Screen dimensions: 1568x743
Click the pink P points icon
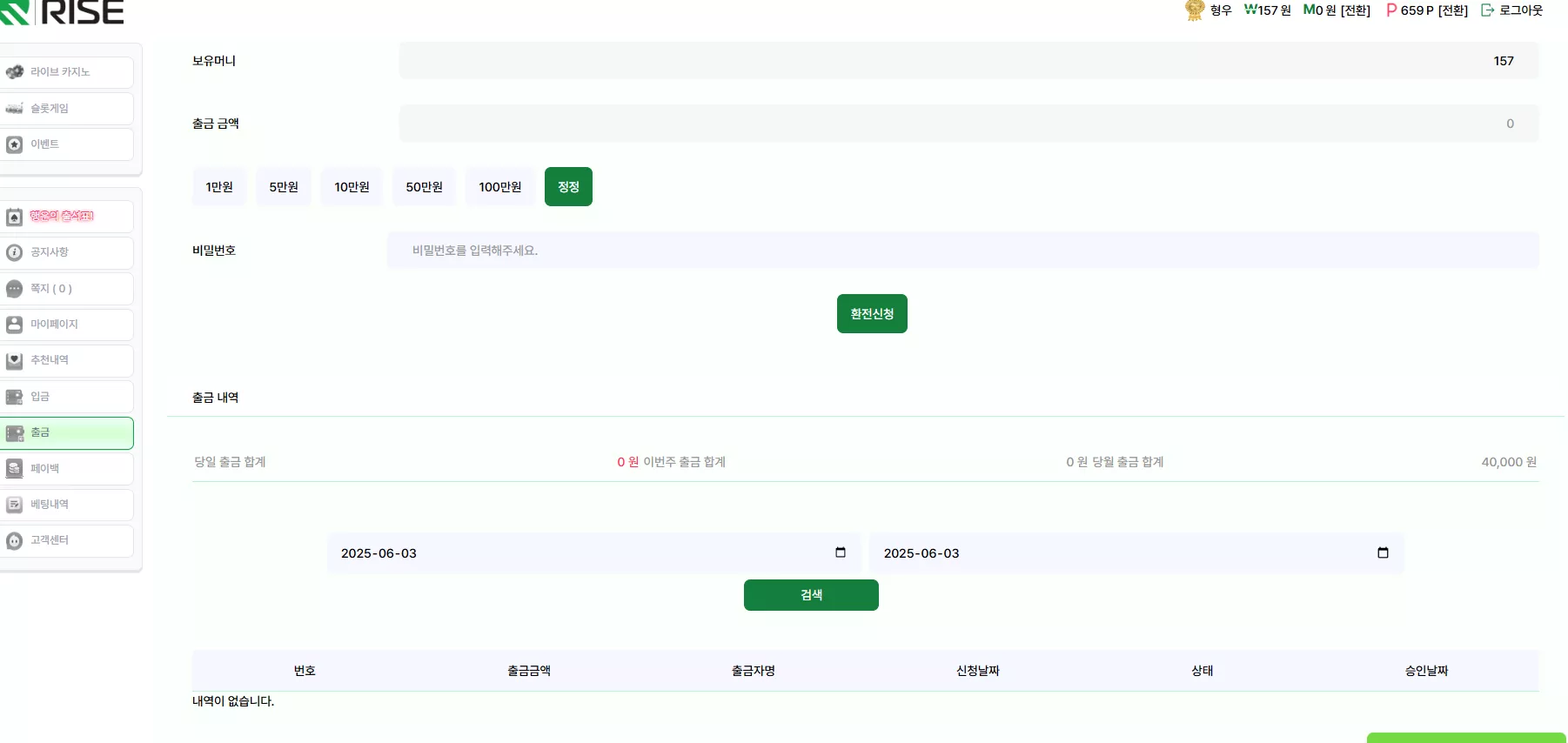[x=1391, y=10]
